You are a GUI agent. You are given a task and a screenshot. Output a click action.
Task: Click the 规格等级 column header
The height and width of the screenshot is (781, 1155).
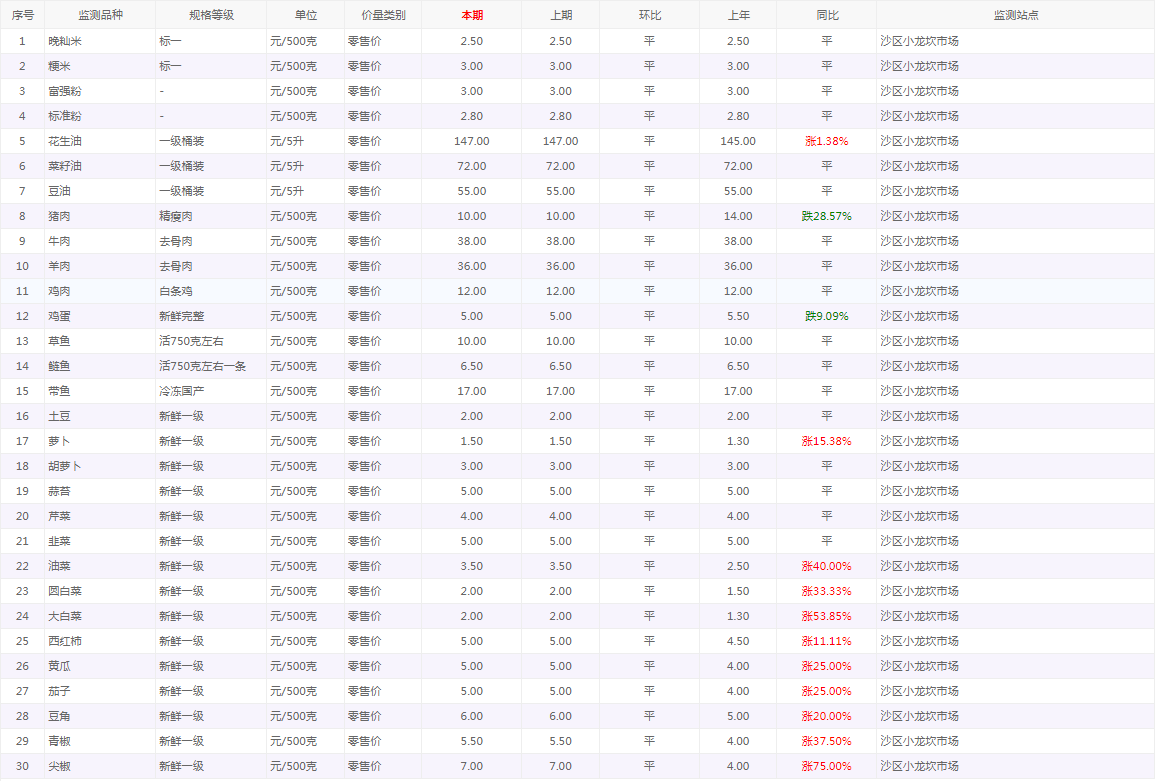pos(211,16)
